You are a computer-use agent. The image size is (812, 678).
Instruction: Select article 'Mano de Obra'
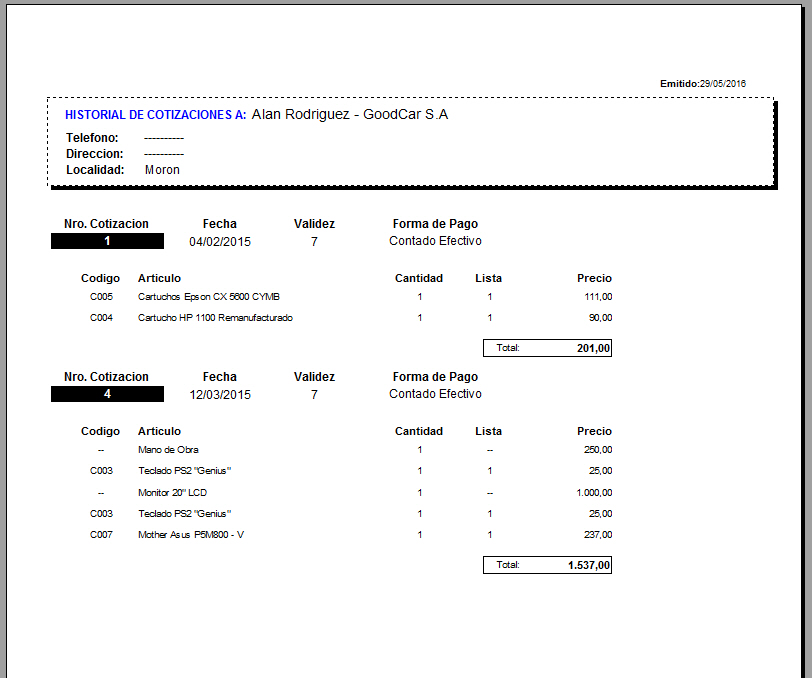pyautogui.click(x=168, y=450)
